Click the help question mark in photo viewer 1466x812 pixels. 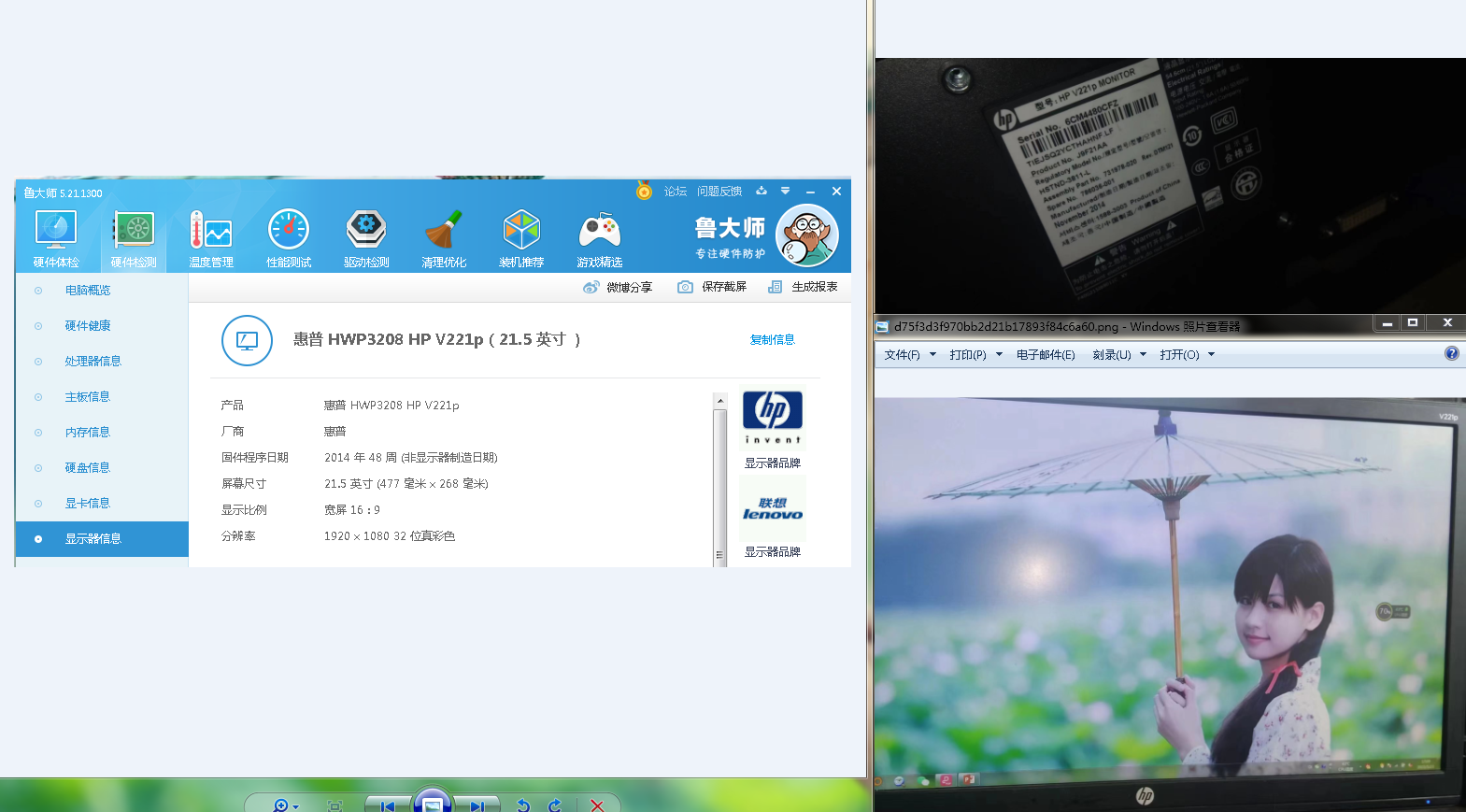[x=1451, y=353]
